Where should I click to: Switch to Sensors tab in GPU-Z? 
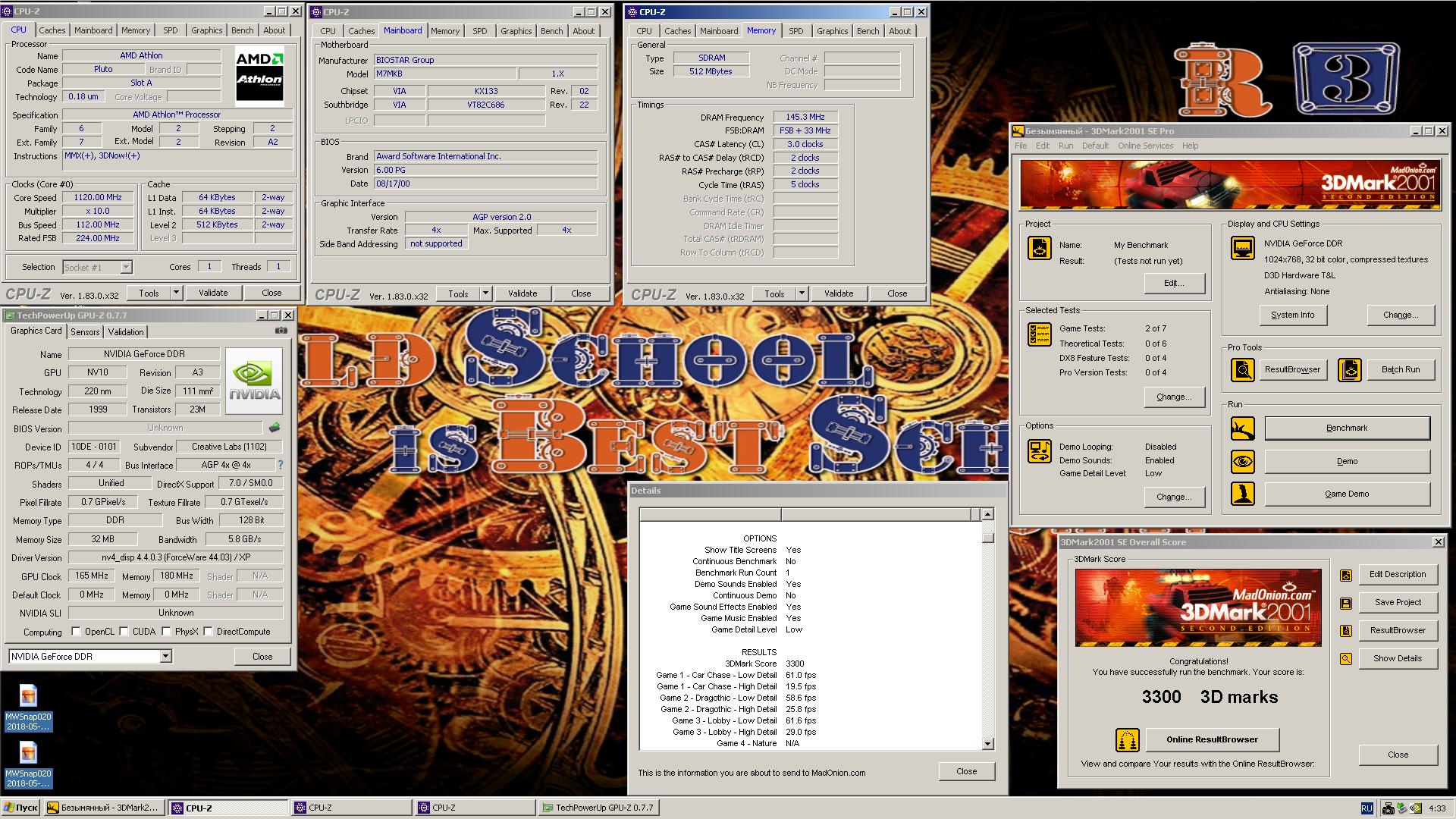85,331
